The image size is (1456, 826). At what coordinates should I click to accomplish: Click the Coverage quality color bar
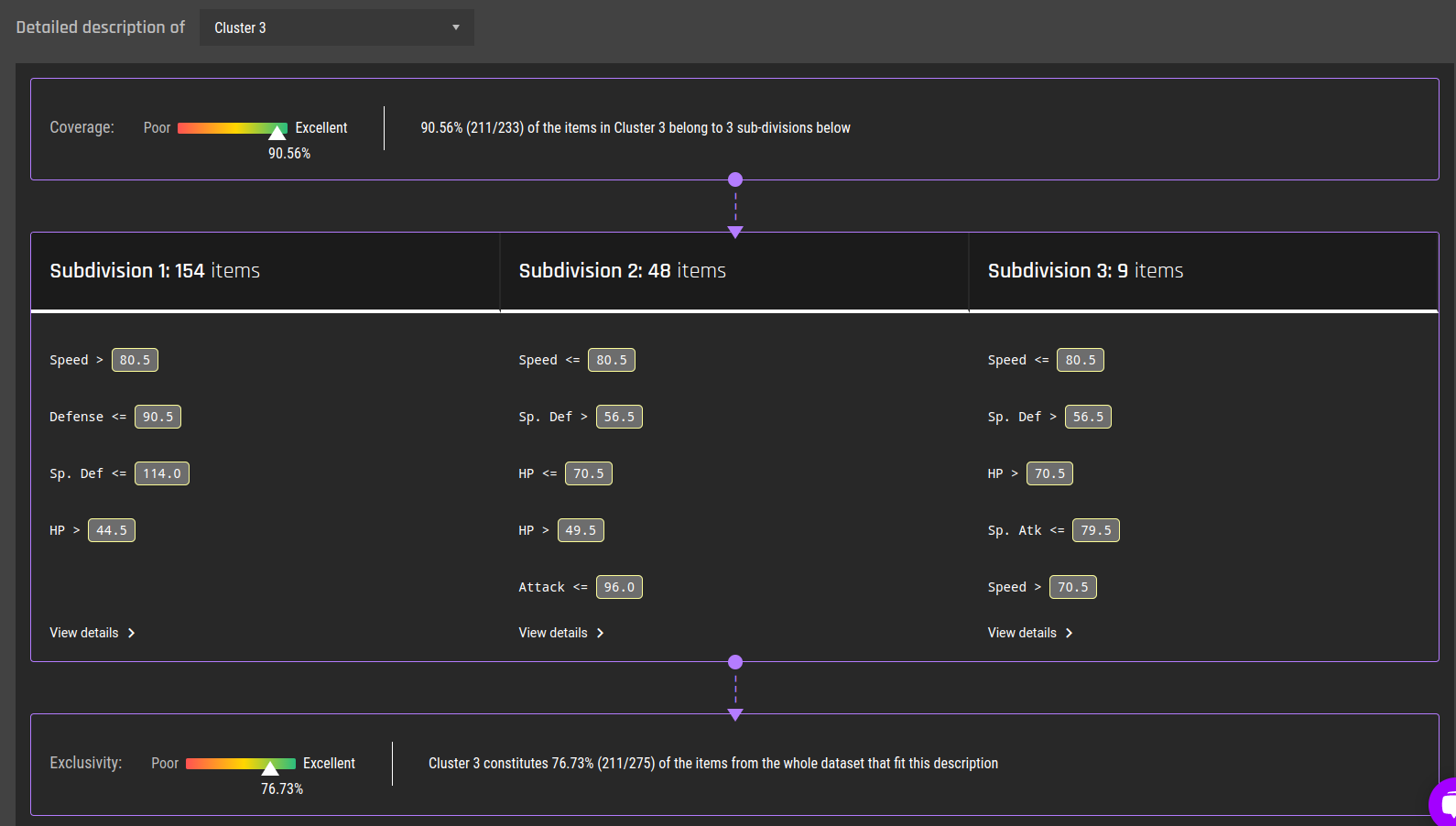(x=233, y=128)
